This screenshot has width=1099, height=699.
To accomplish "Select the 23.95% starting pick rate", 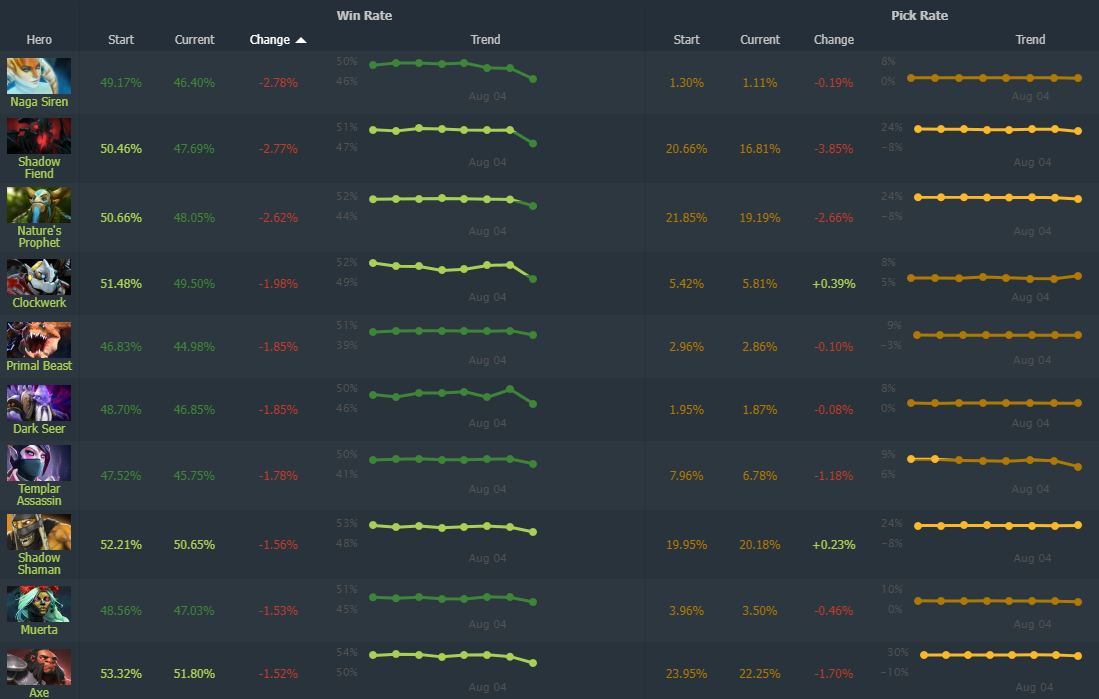I will [686, 674].
